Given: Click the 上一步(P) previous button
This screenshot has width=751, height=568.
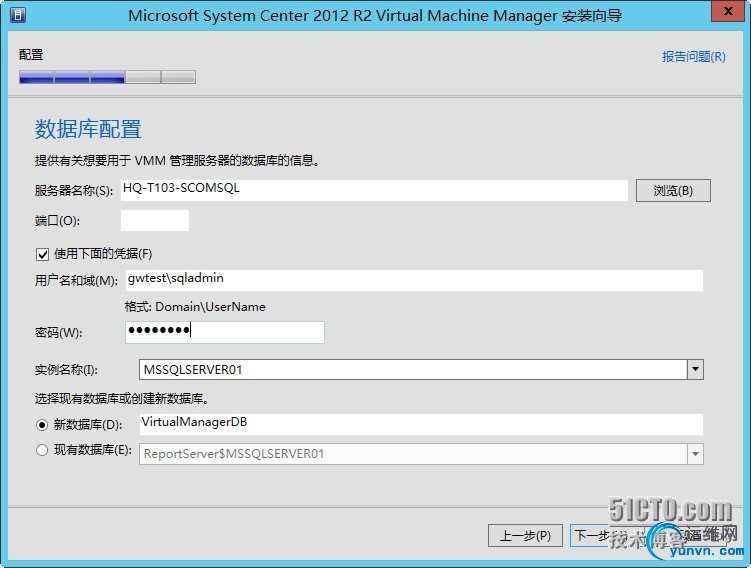Looking at the screenshot, I should (x=525, y=535).
